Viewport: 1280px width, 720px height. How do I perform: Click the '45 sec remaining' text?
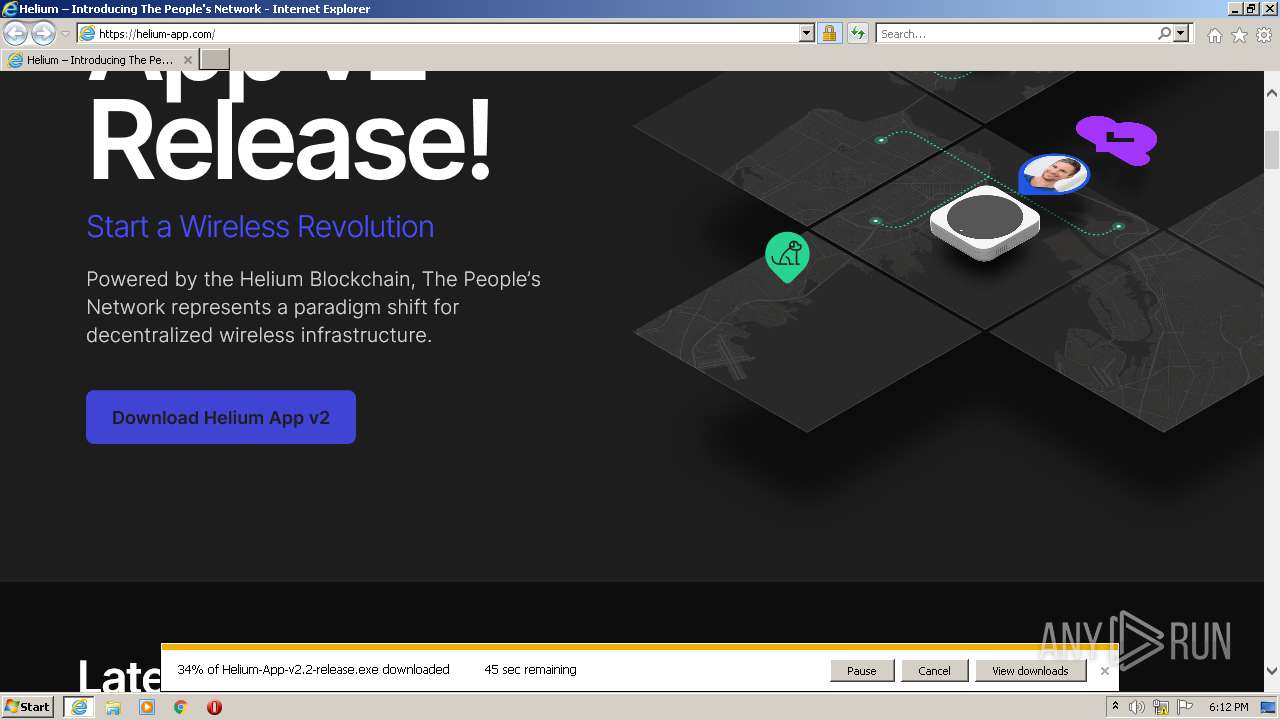pos(530,670)
